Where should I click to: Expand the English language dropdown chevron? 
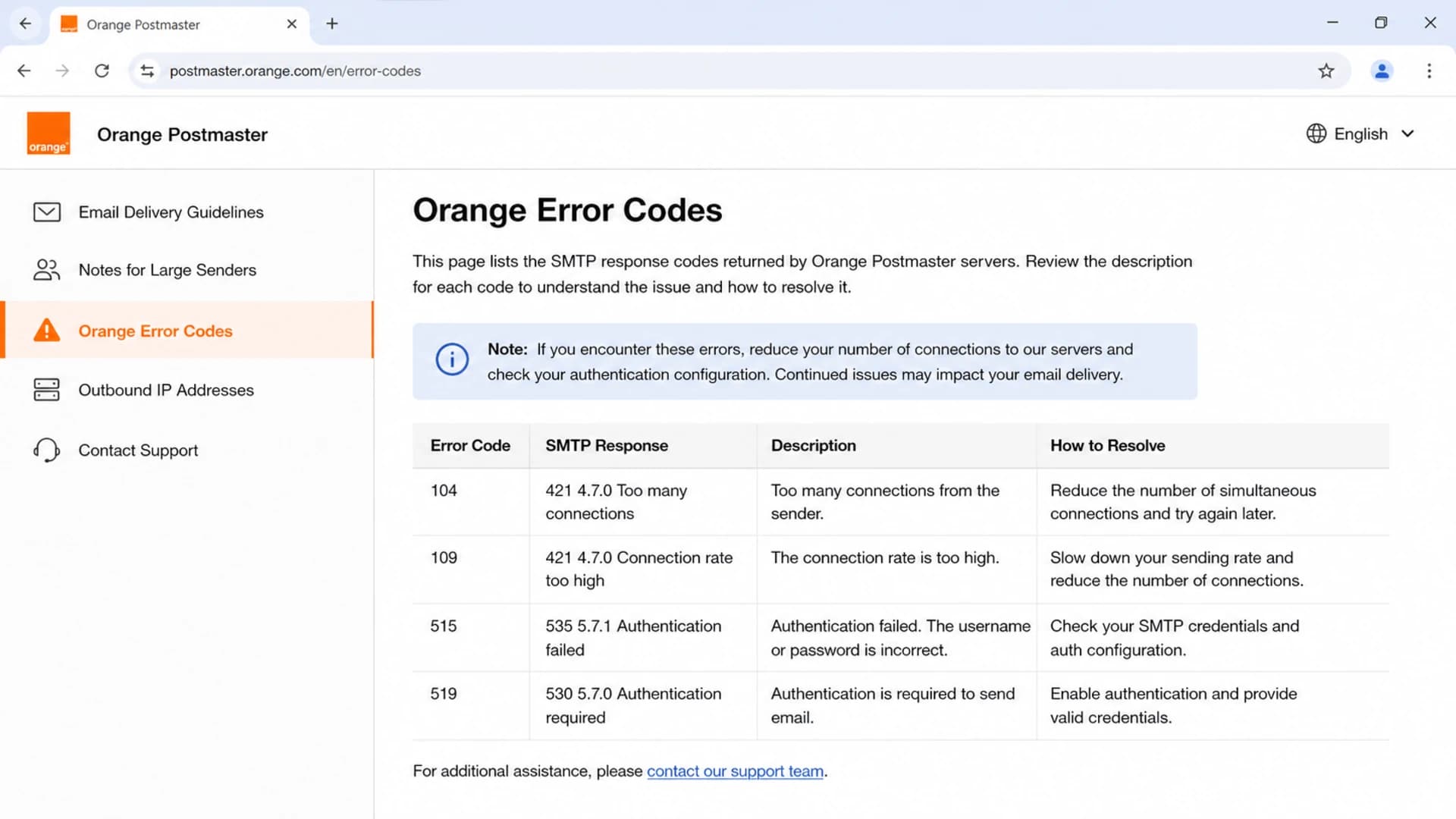coord(1408,133)
